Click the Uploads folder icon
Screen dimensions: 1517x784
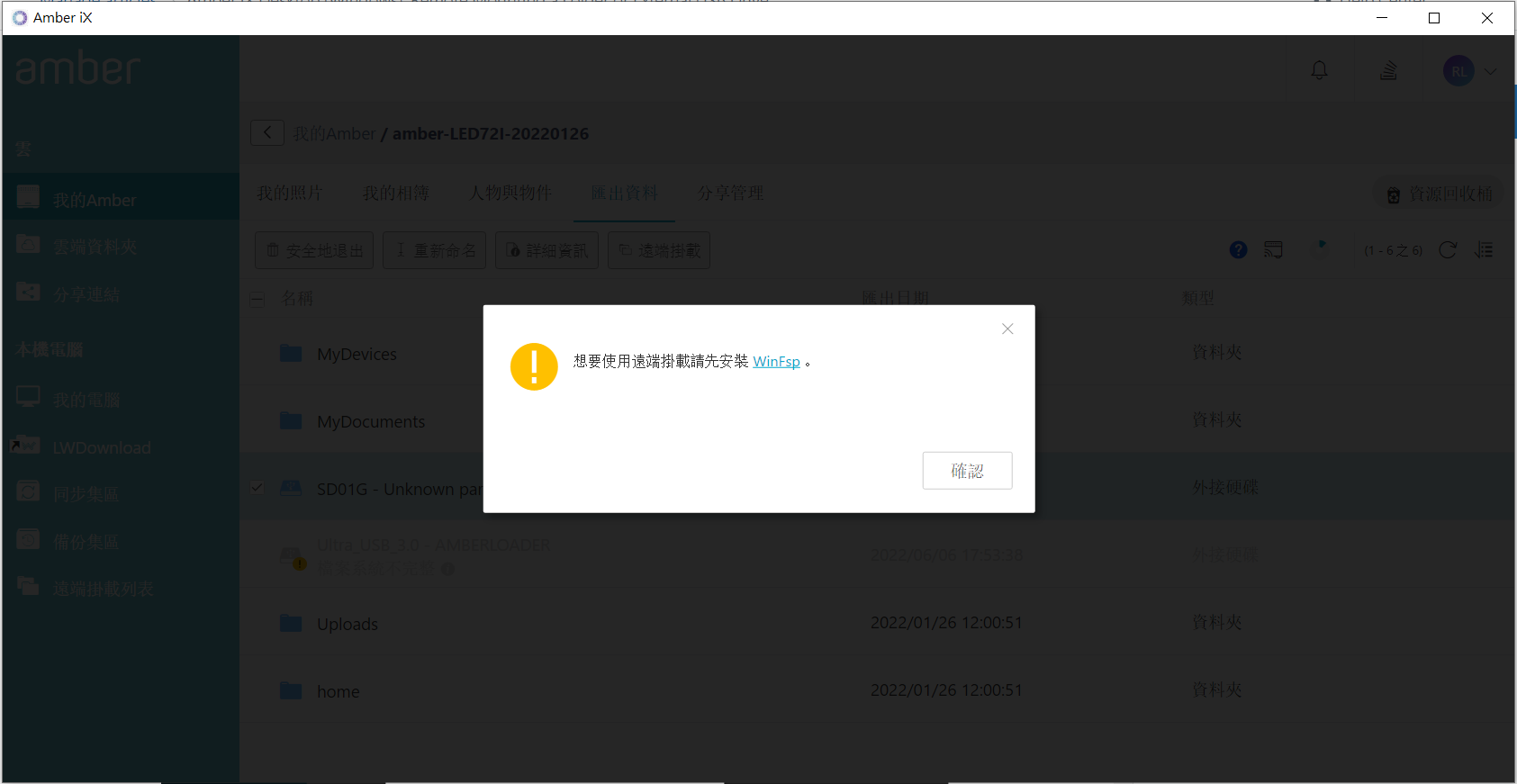(x=291, y=623)
